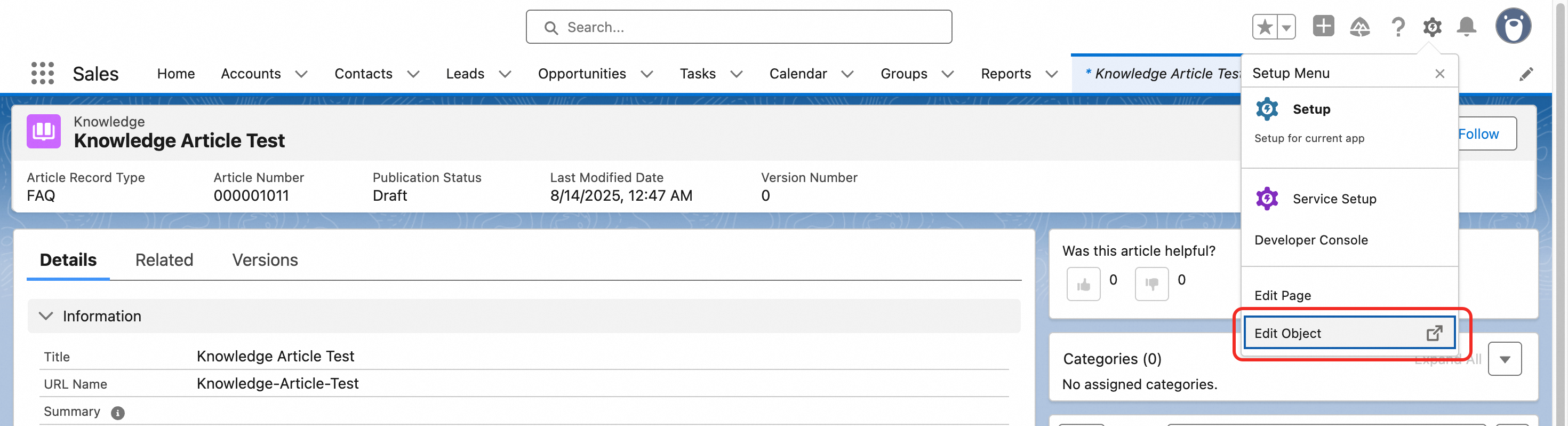
Task: Open the Contacts tab
Action: click(x=363, y=74)
